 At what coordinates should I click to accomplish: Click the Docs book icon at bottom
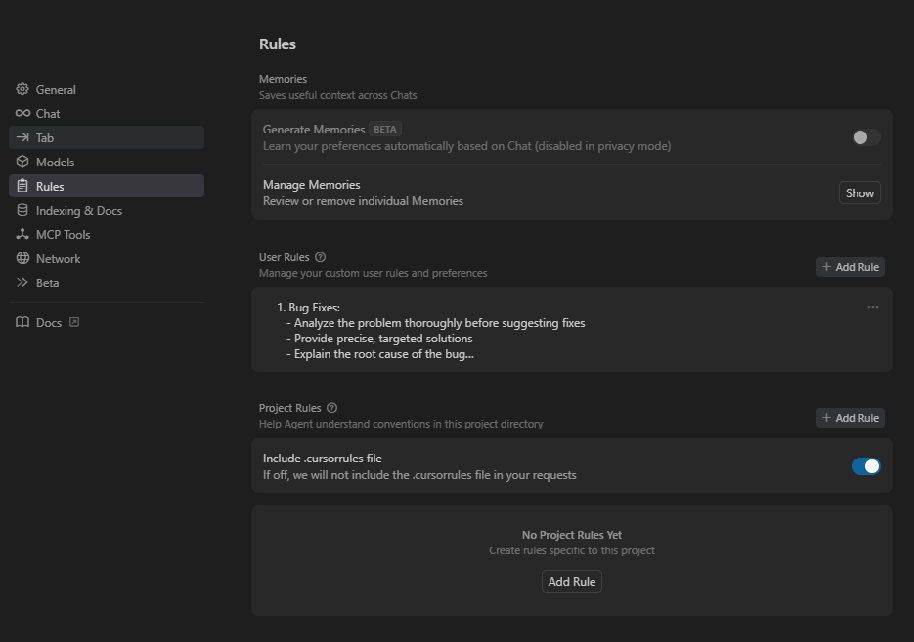coord(21,322)
